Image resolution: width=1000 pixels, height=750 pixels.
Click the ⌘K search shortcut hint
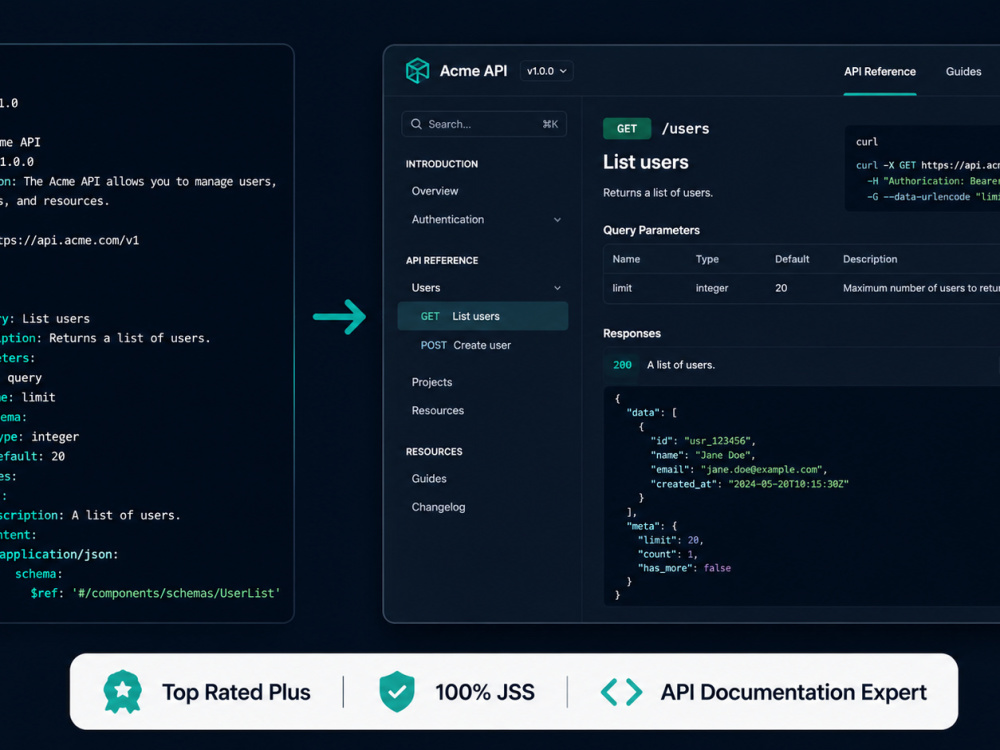550,124
